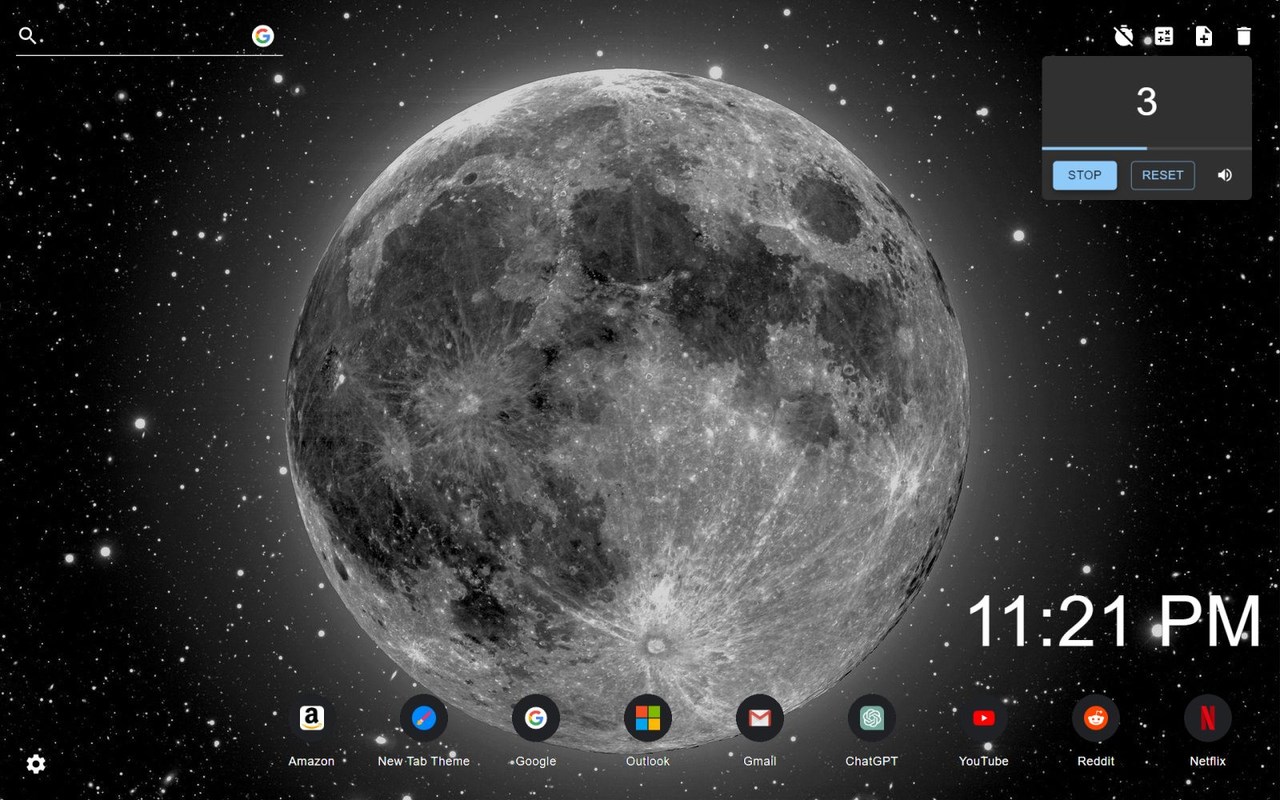Open the calculator widget icon
This screenshot has height=800, width=1280.
coord(1164,36)
